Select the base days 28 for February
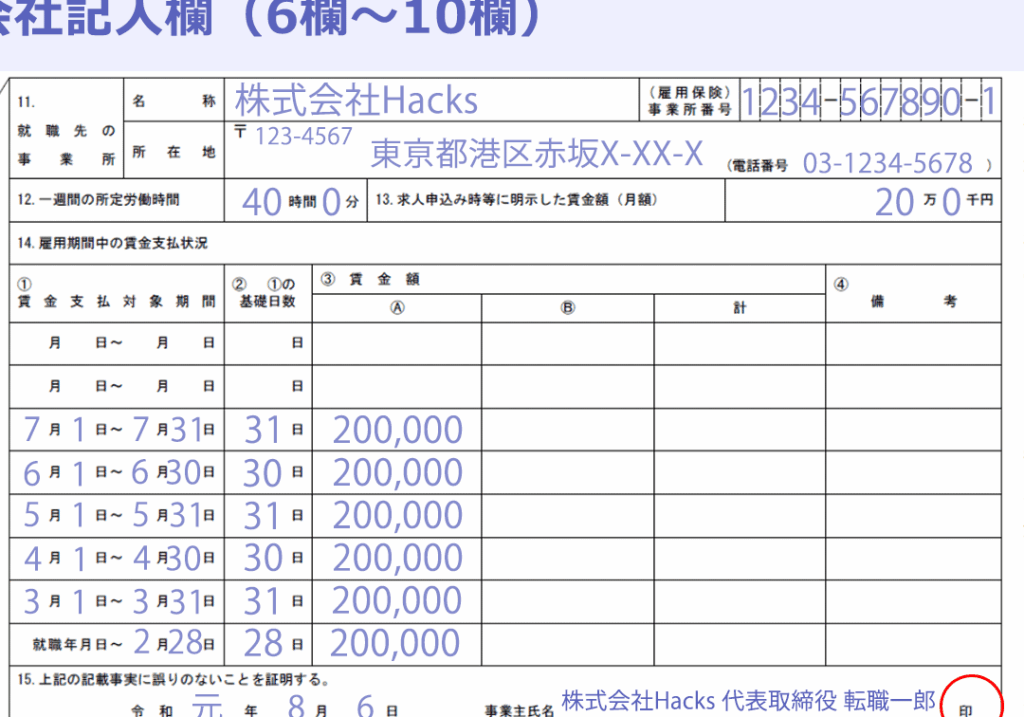 click(263, 643)
